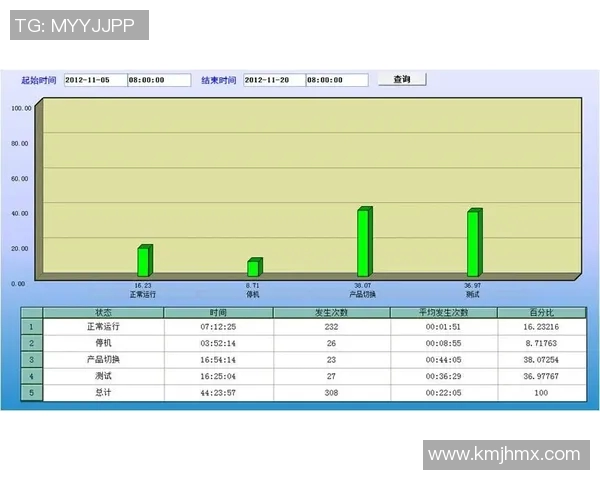Screen dimensions: 600x480
Task: Select the 停机 green bar in chart
Action: (x=254, y=267)
